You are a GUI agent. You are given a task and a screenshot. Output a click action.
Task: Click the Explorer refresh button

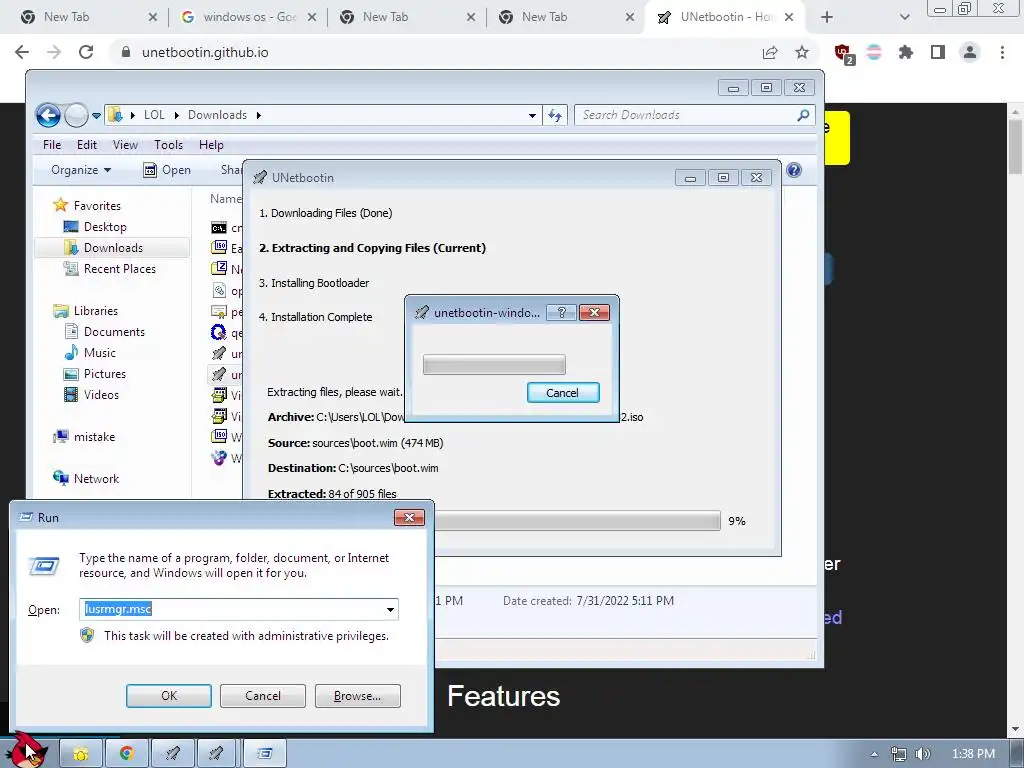[554, 116]
